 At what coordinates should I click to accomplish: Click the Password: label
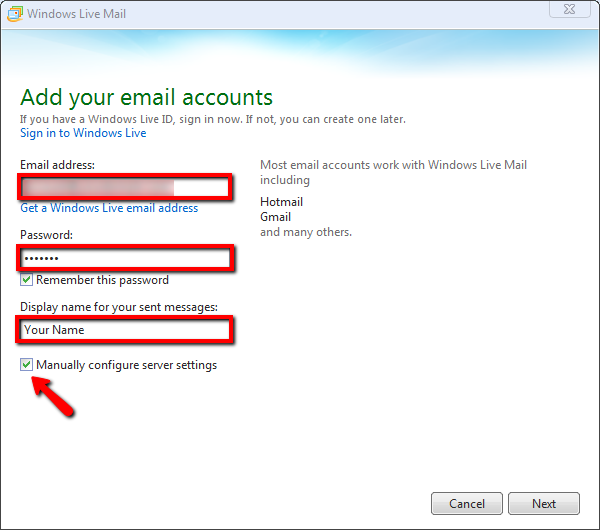point(46,235)
